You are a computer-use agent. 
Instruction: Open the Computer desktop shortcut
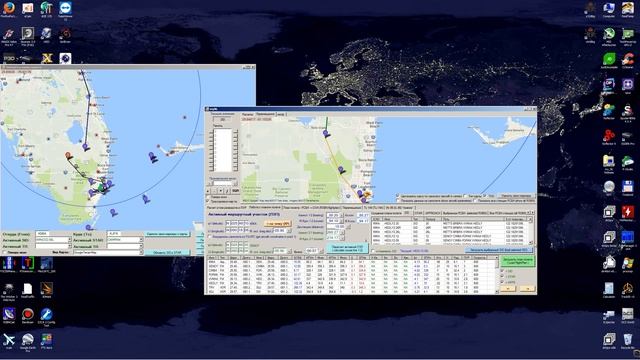609,9
